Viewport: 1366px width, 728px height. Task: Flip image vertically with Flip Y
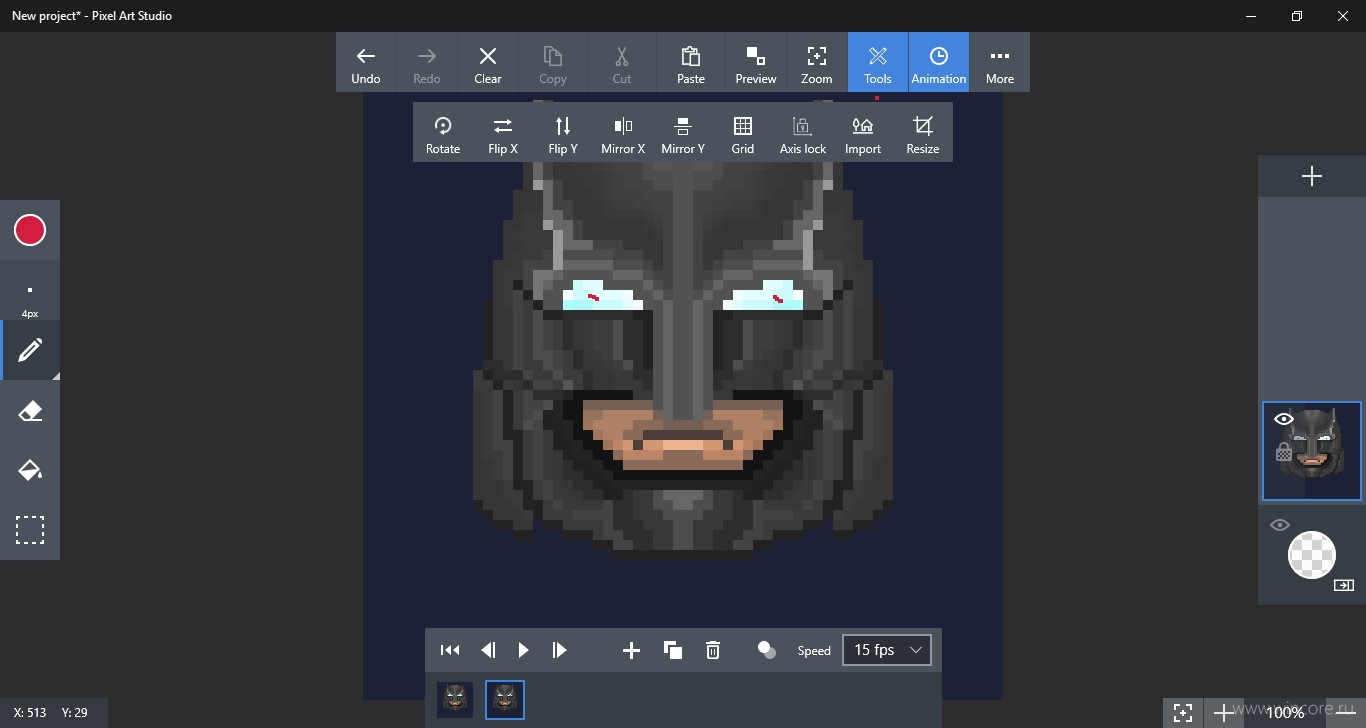[563, 132]
